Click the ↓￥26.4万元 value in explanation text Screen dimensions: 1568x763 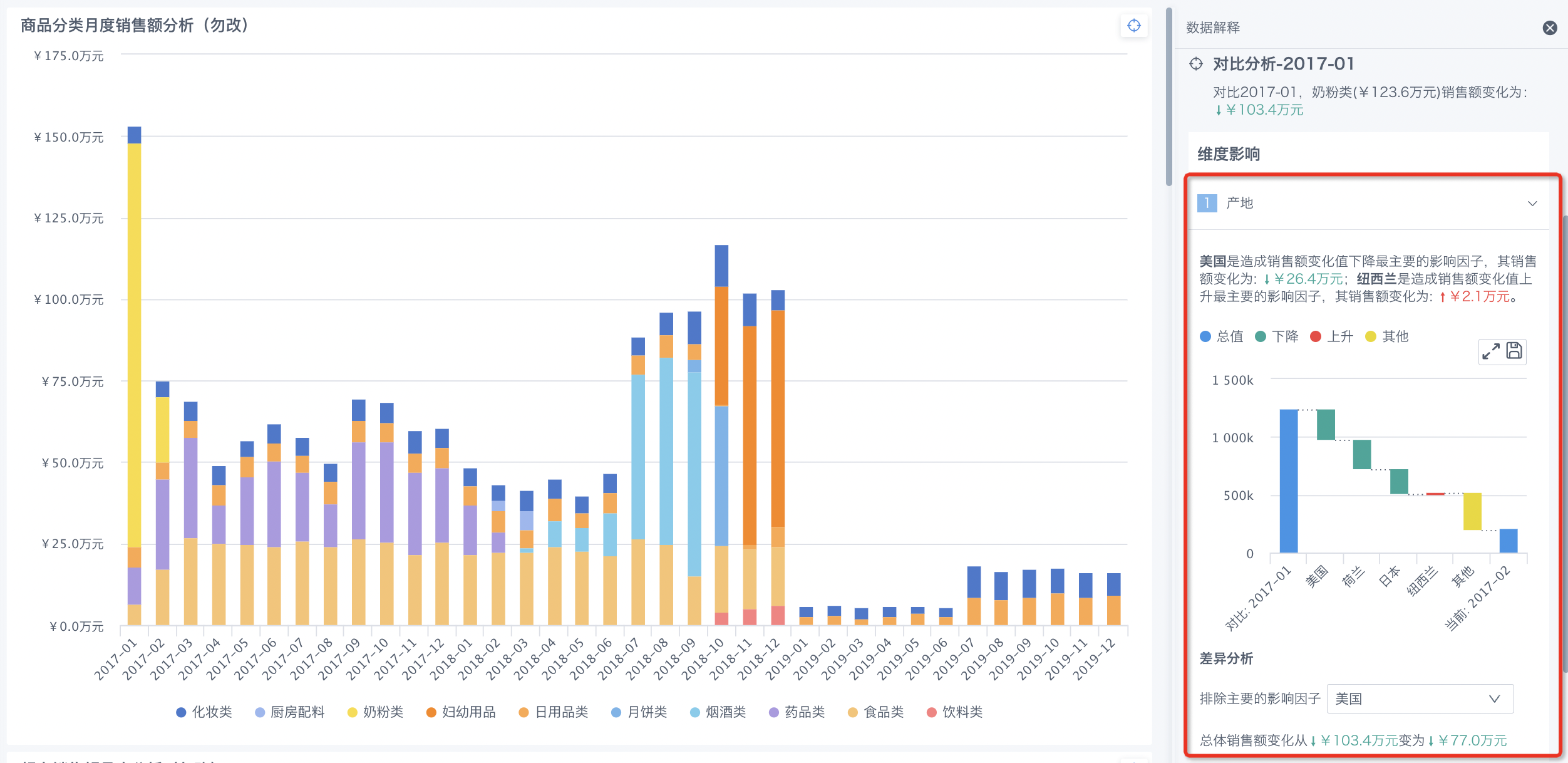[1302, 279]
